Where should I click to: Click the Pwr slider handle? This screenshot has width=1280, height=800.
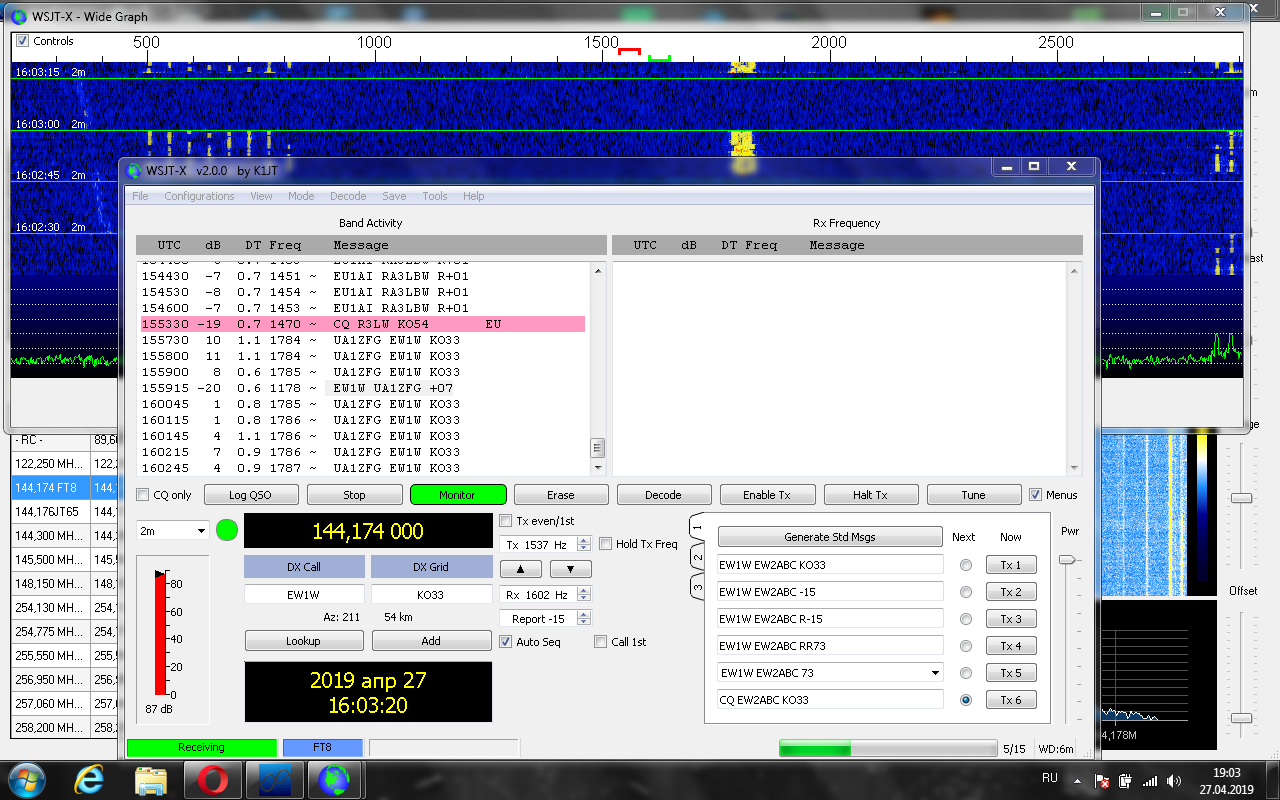(x=1069, y=560)
